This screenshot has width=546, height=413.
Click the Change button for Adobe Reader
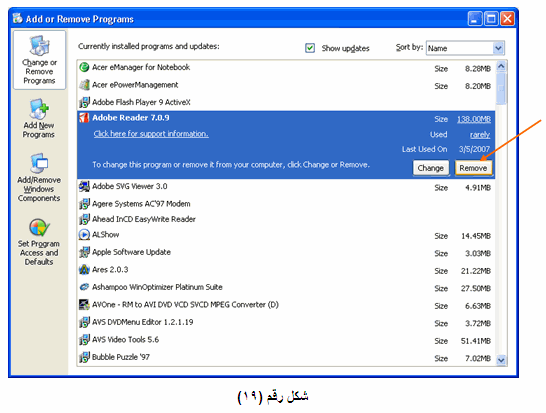[431, 168]
